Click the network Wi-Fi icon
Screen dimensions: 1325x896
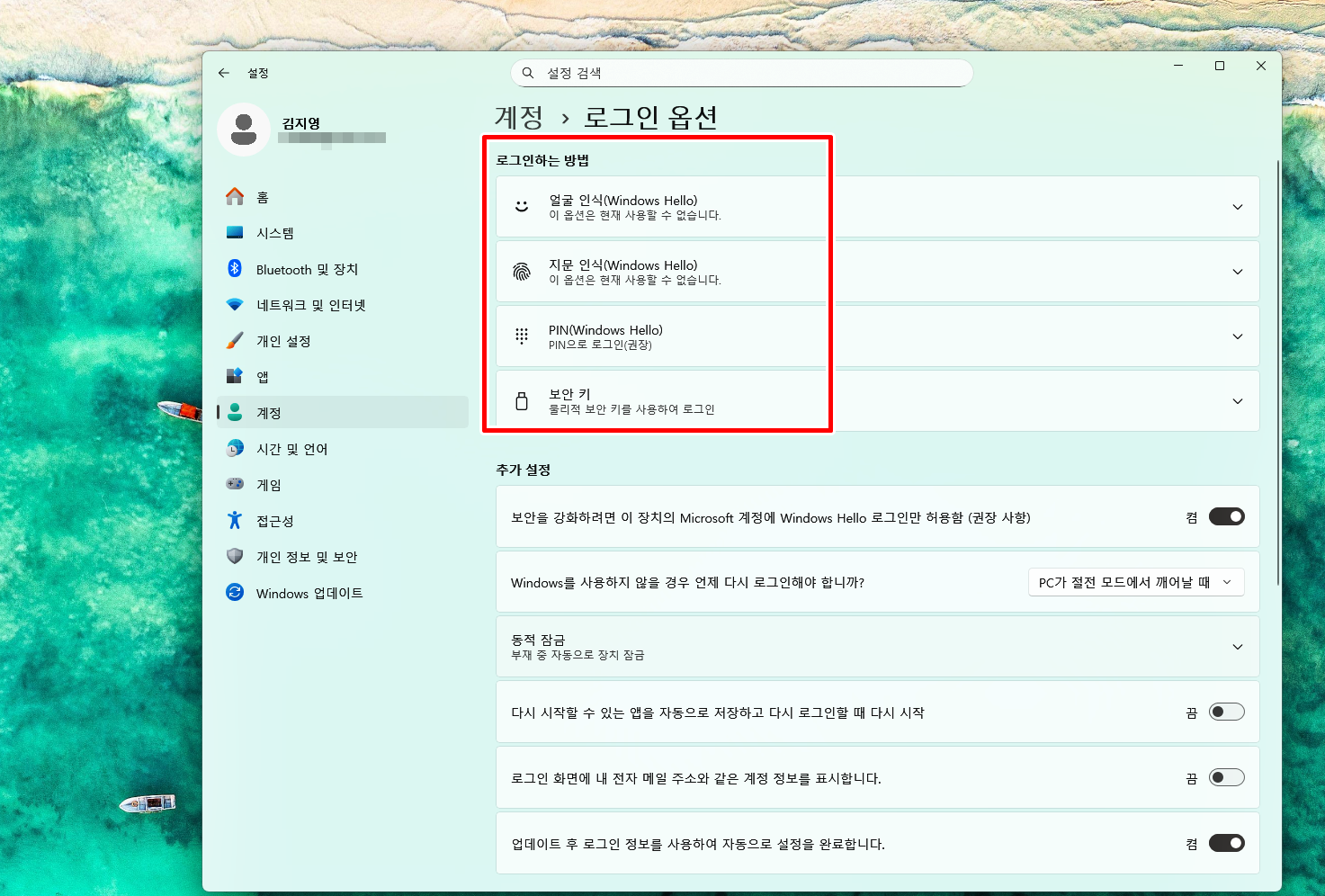pos(235,304)
